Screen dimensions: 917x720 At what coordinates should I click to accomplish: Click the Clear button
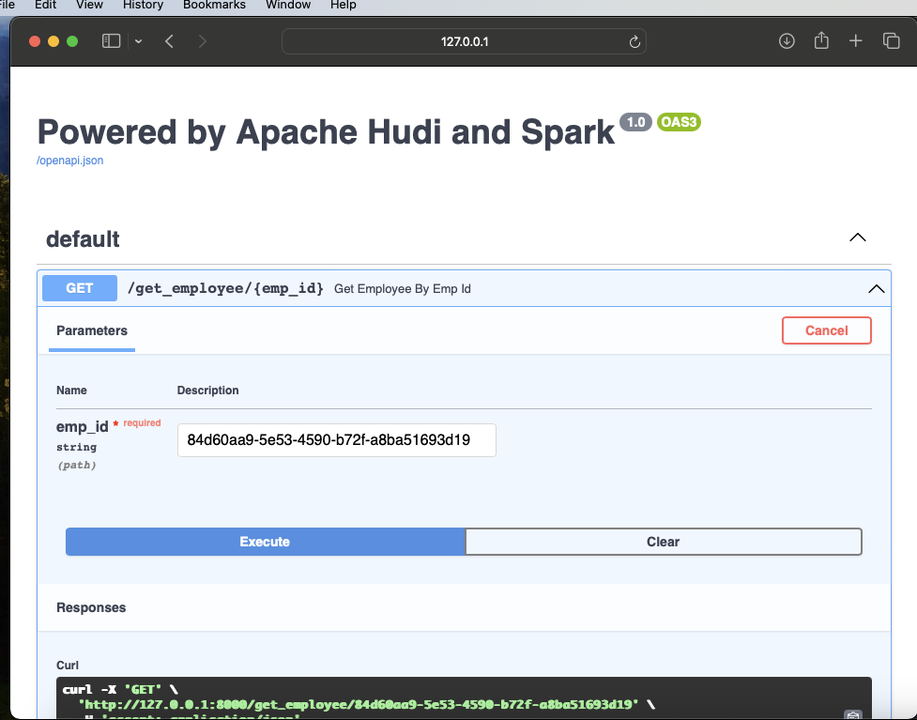click(663, 542)
